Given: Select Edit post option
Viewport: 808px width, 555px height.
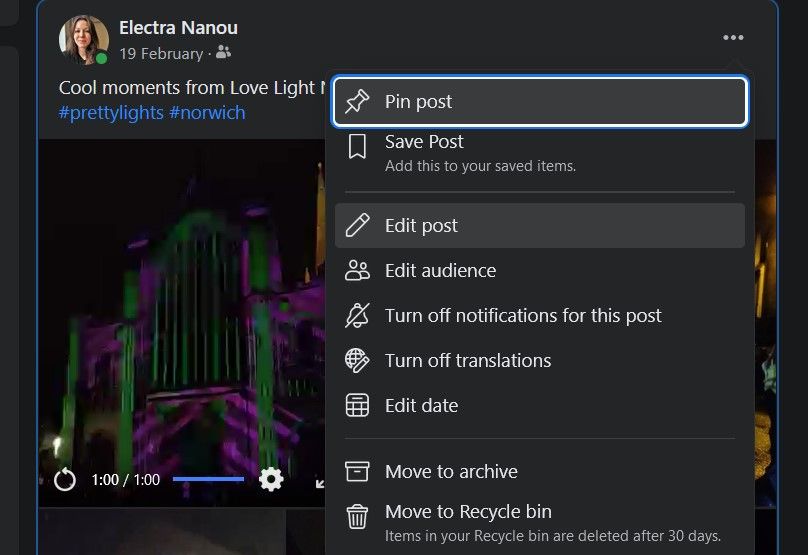Looking at the screenshot, I should 540,225.
